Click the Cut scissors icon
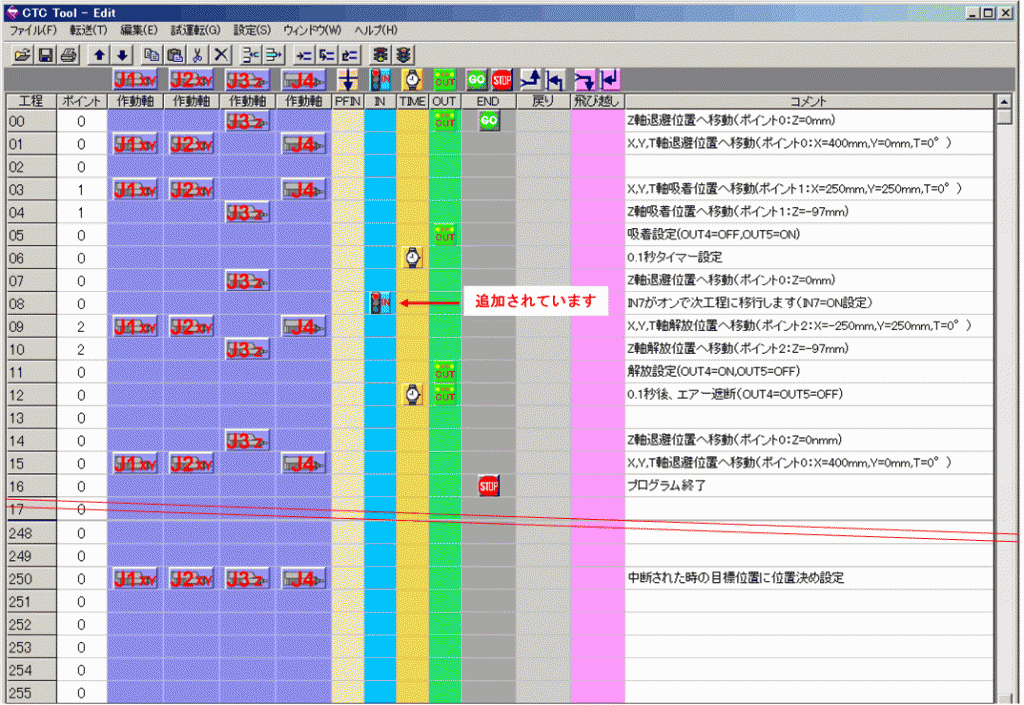Image resolution: width=1024 pixels, height=705 pixels. coord(198,55)
